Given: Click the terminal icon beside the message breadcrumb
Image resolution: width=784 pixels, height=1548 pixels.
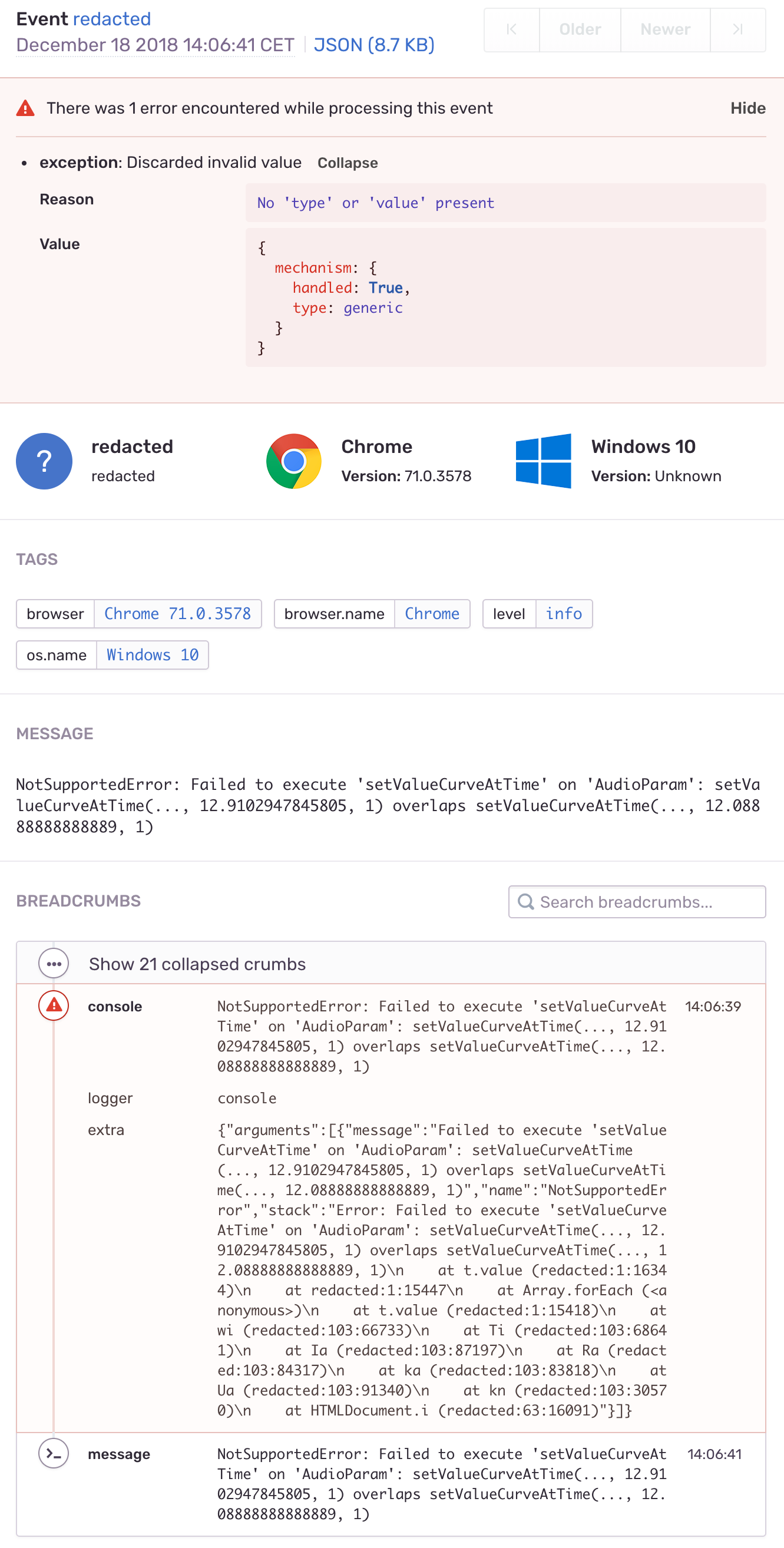Looking at the screenshot, I should (54, 1453).
